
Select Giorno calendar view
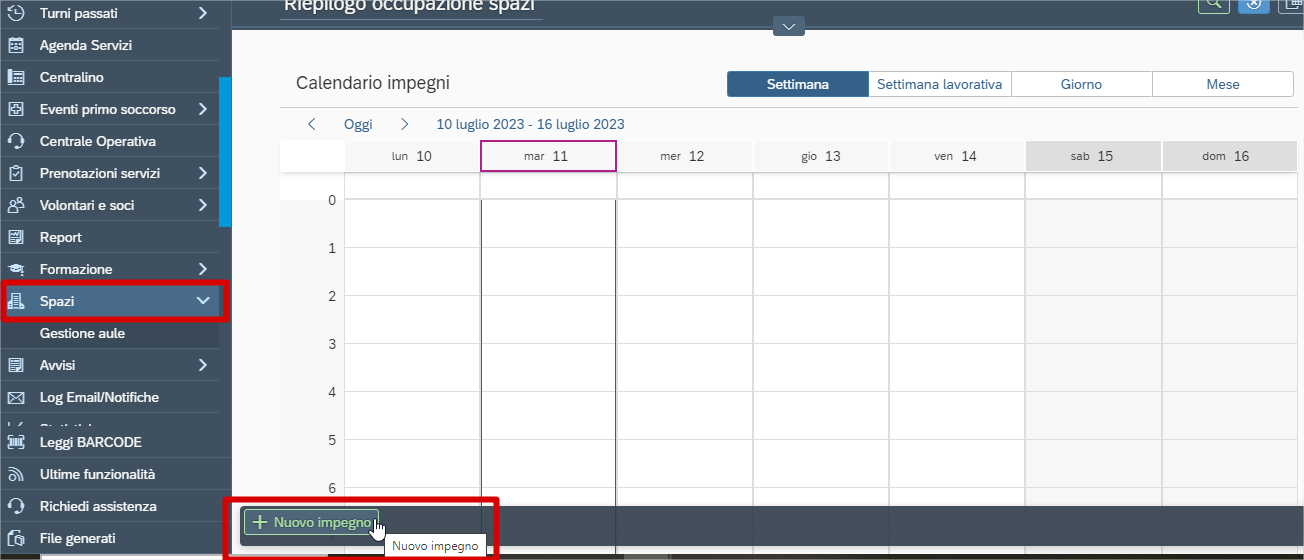click(x=1082, y=84)
